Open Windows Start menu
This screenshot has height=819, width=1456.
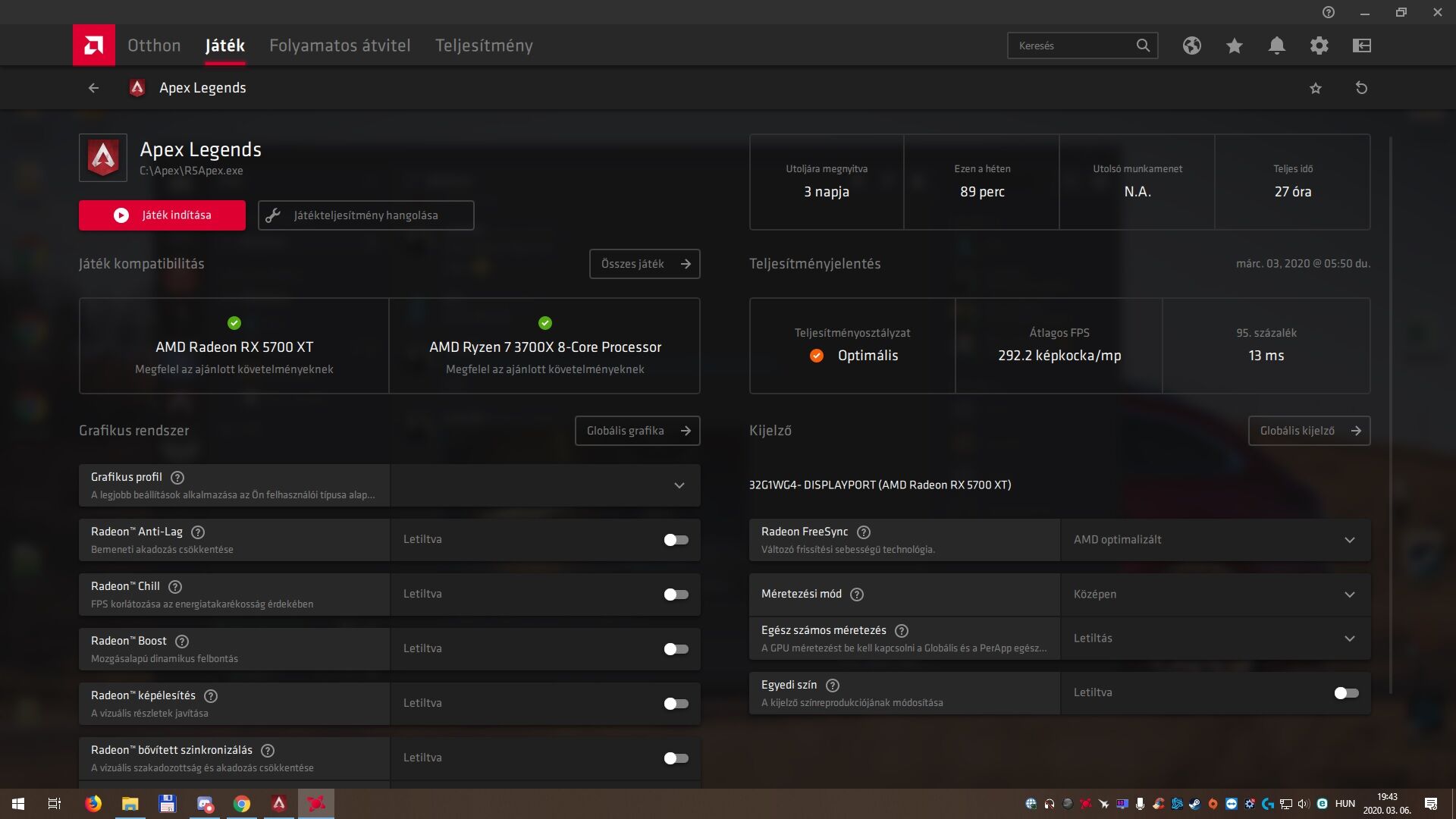tap(18, 804)
